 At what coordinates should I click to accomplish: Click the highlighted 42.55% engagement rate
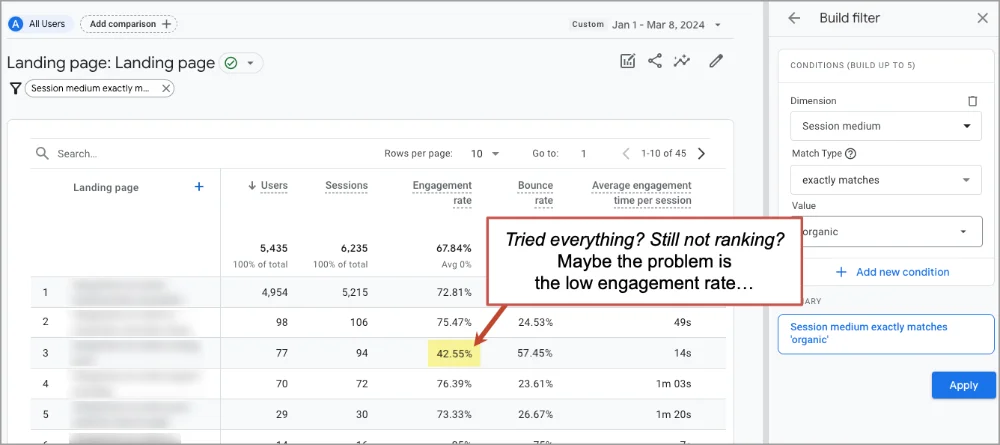454,353
